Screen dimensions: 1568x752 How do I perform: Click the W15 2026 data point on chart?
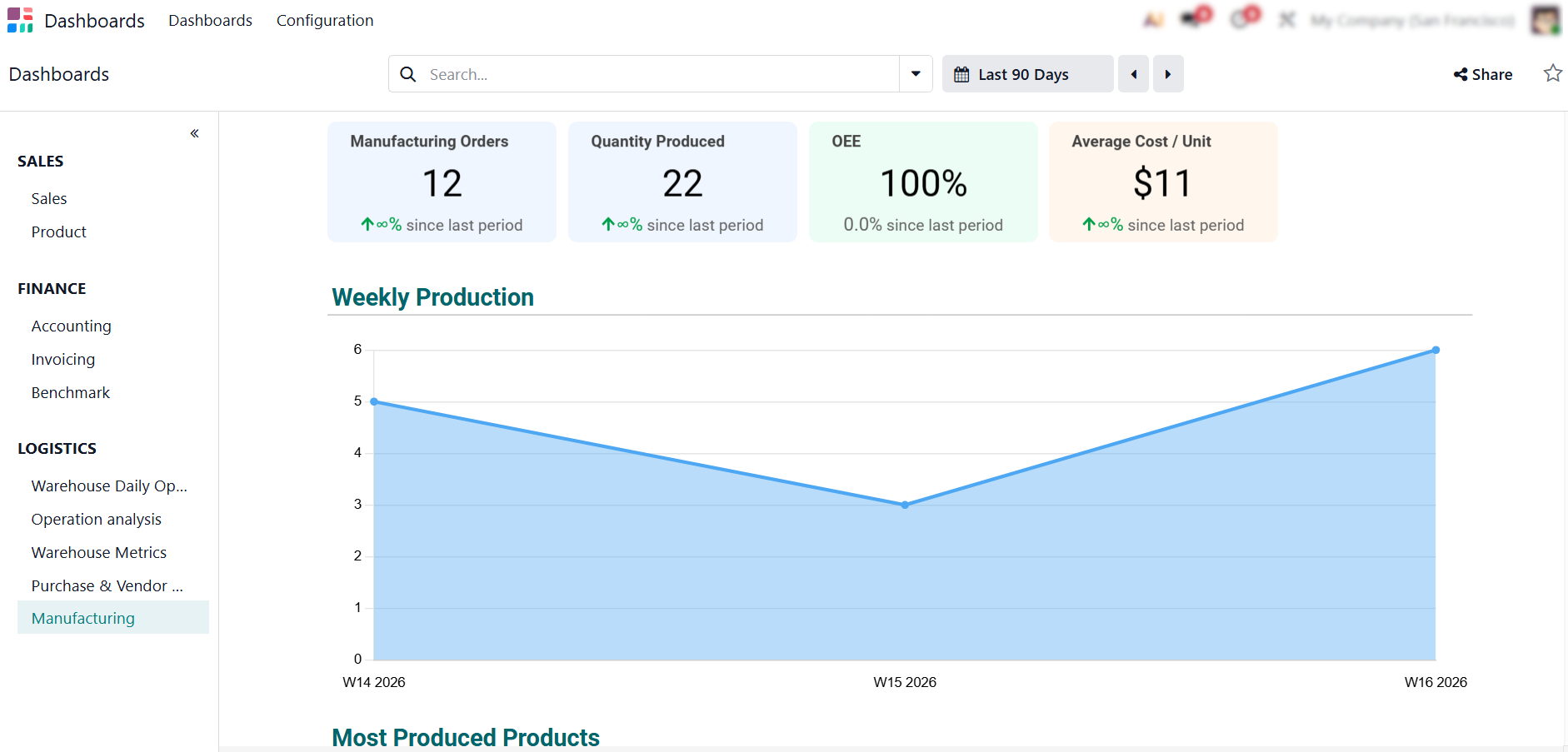pos(905,505)
